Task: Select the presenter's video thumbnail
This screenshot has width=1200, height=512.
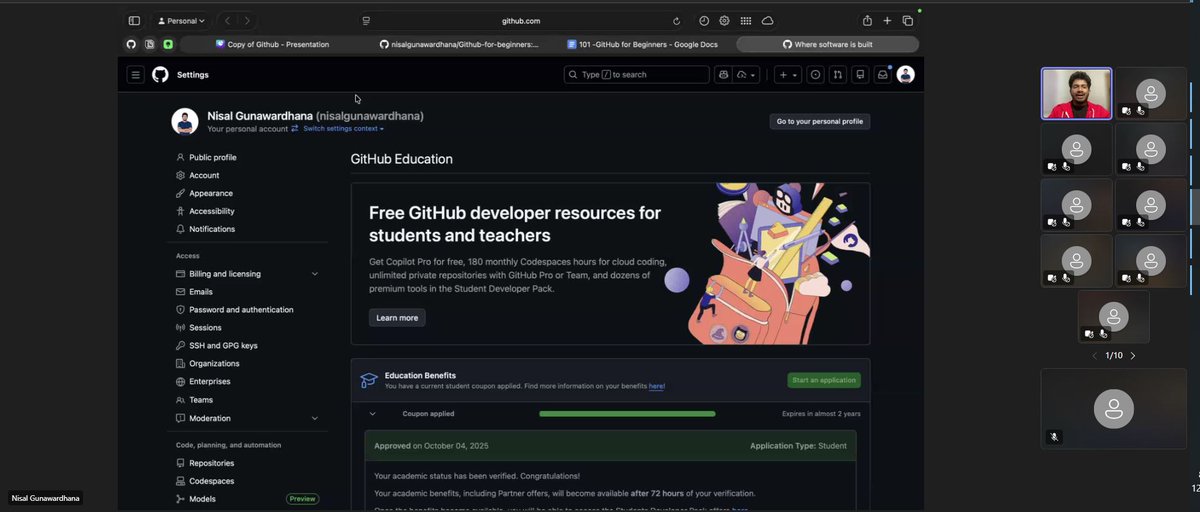Action: 1076,94
